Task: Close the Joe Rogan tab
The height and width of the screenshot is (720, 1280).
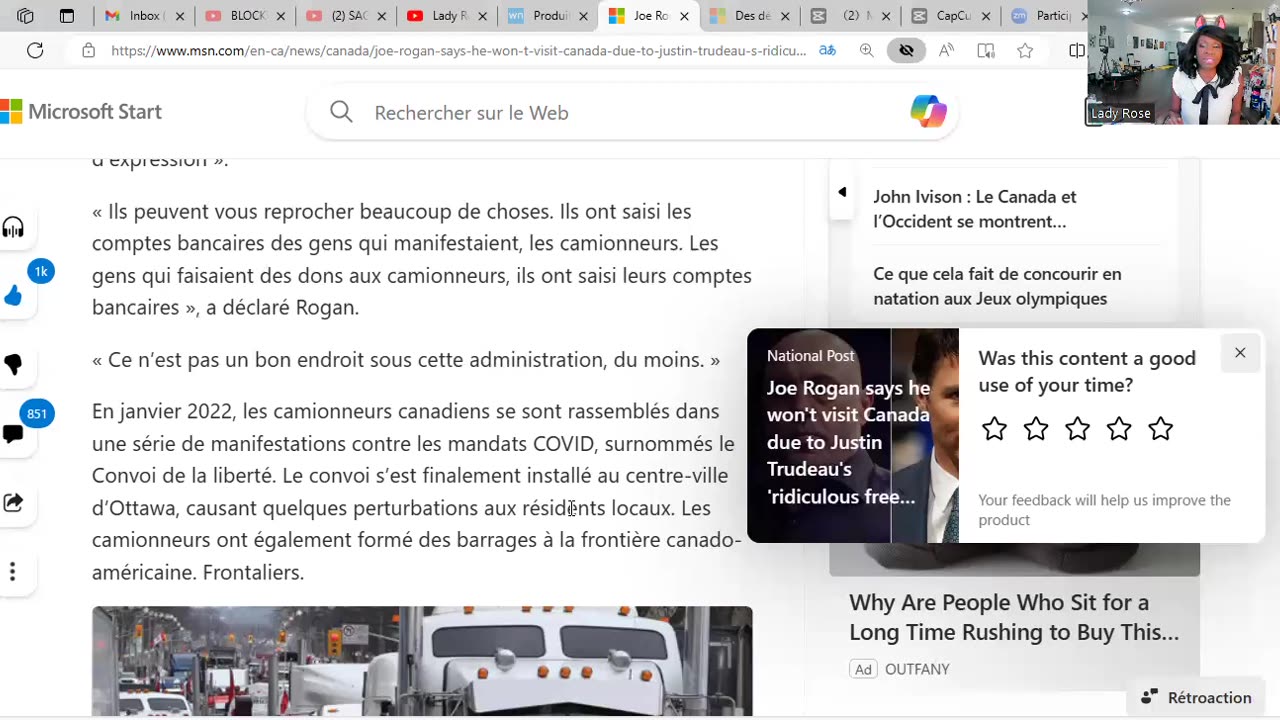Action: click(684, 16)
